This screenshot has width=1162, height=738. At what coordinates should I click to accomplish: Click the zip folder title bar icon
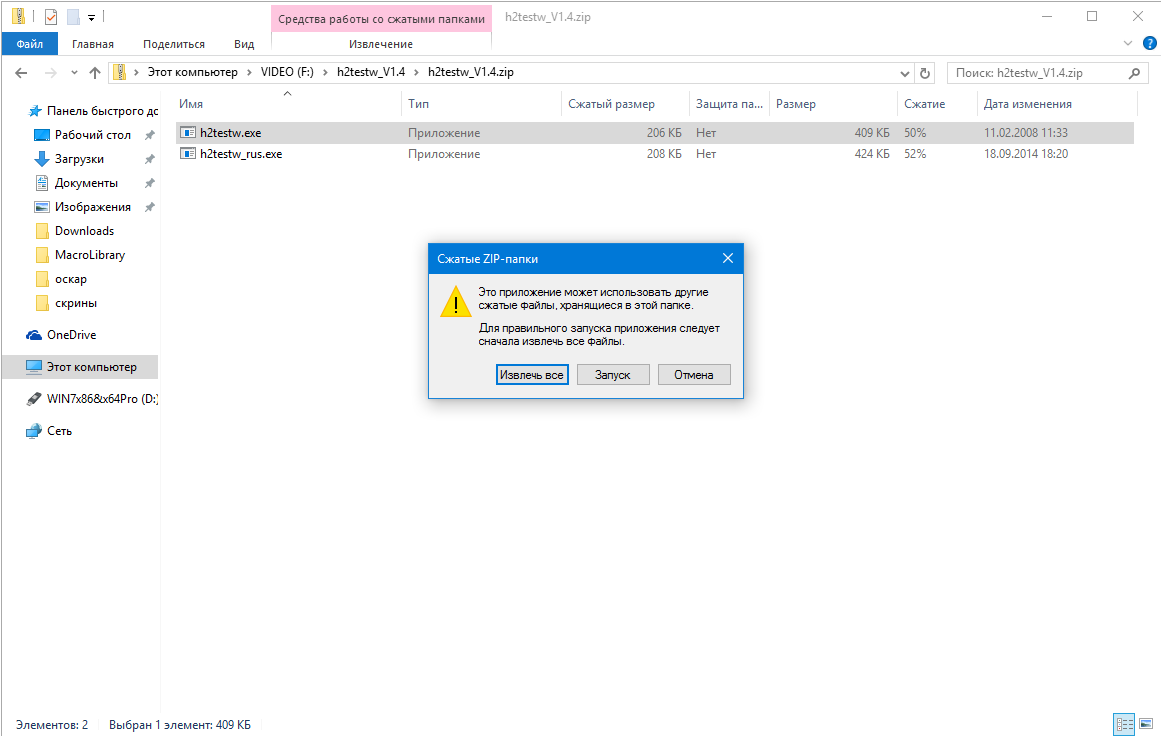click(18, 16)
